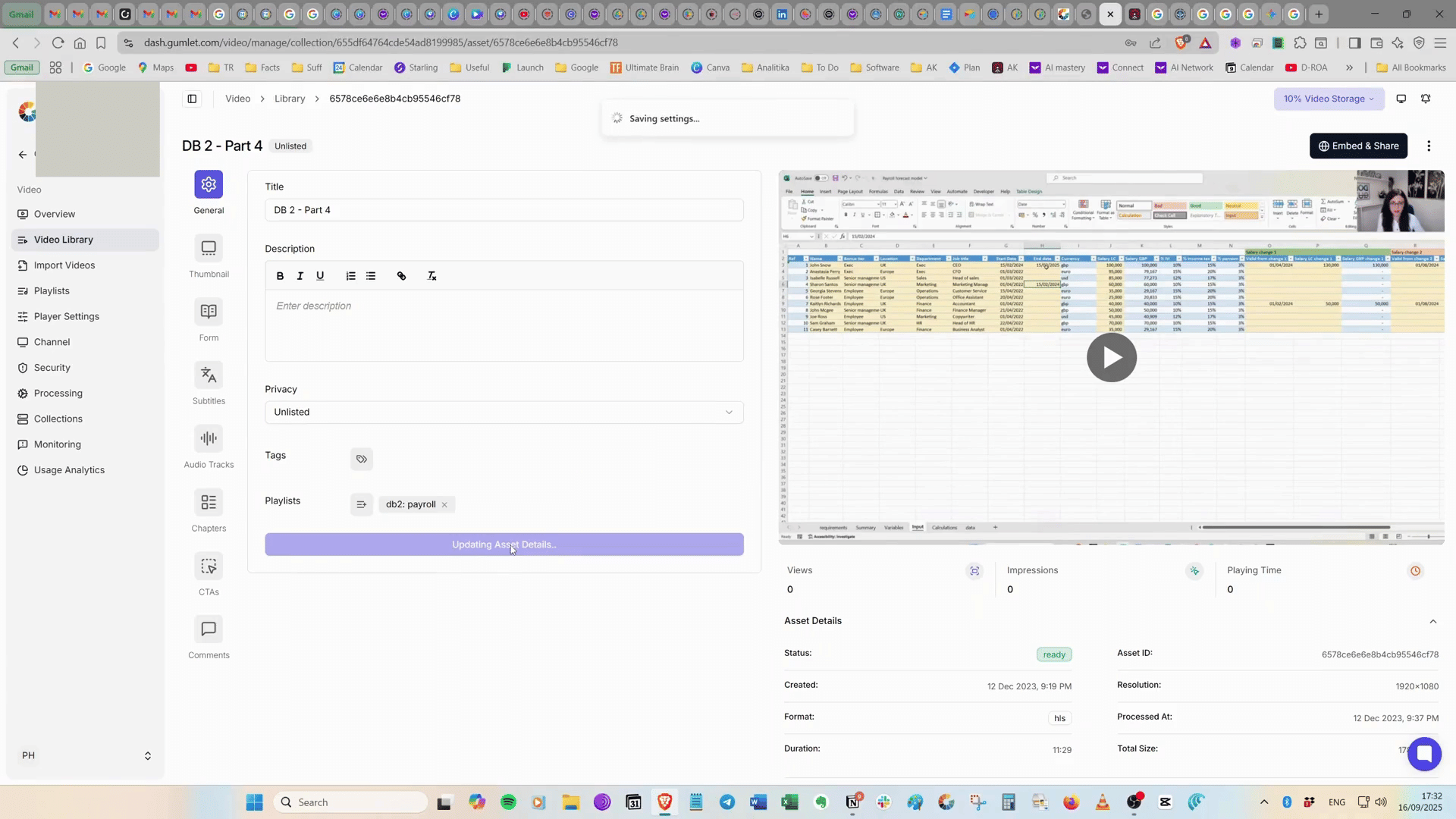The image size is (1456, 819).
Task: Collapse the Asset Details section
Action: tap(1432, 621)
